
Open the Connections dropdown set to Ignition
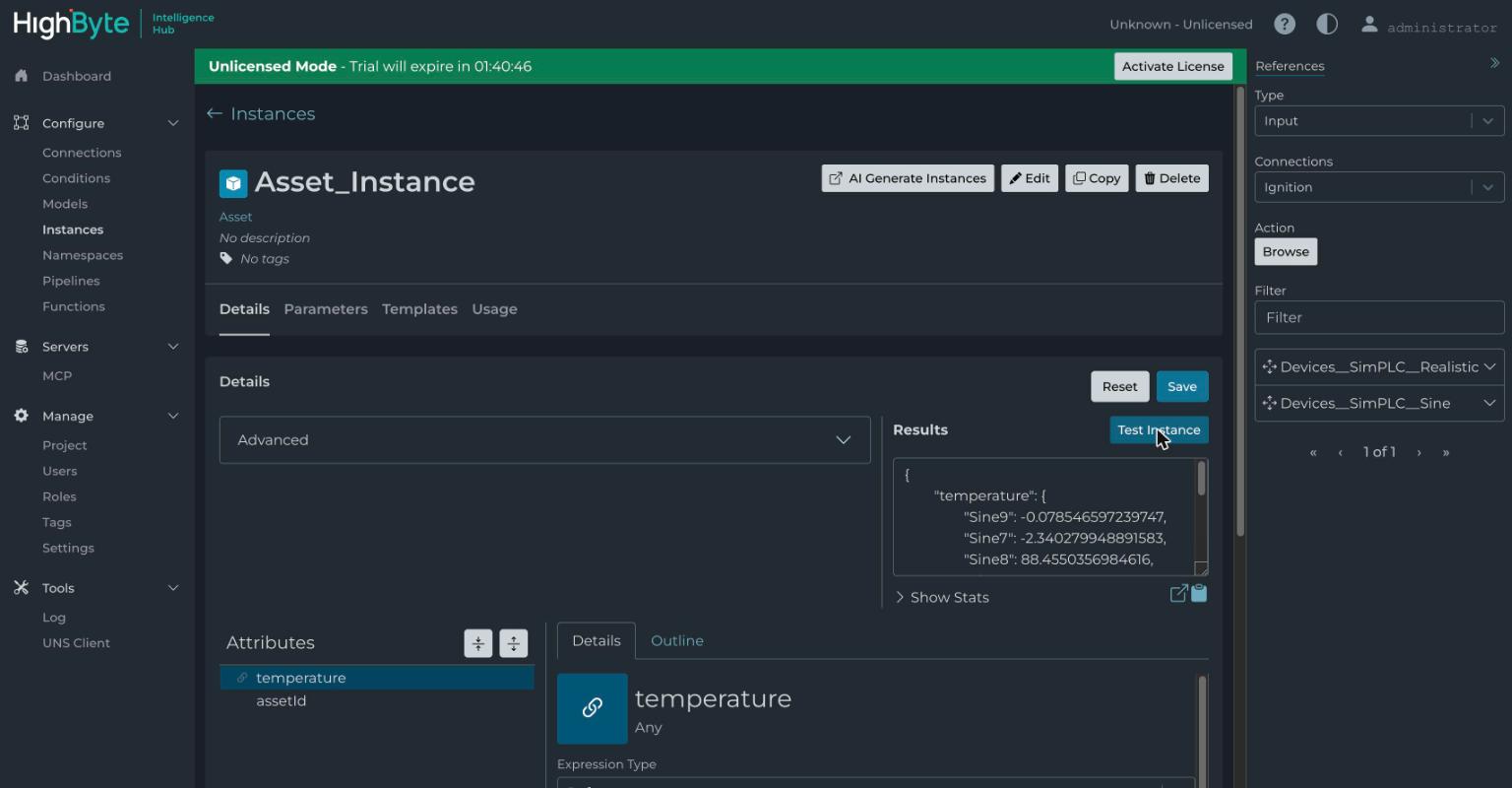click(1379, 187)
